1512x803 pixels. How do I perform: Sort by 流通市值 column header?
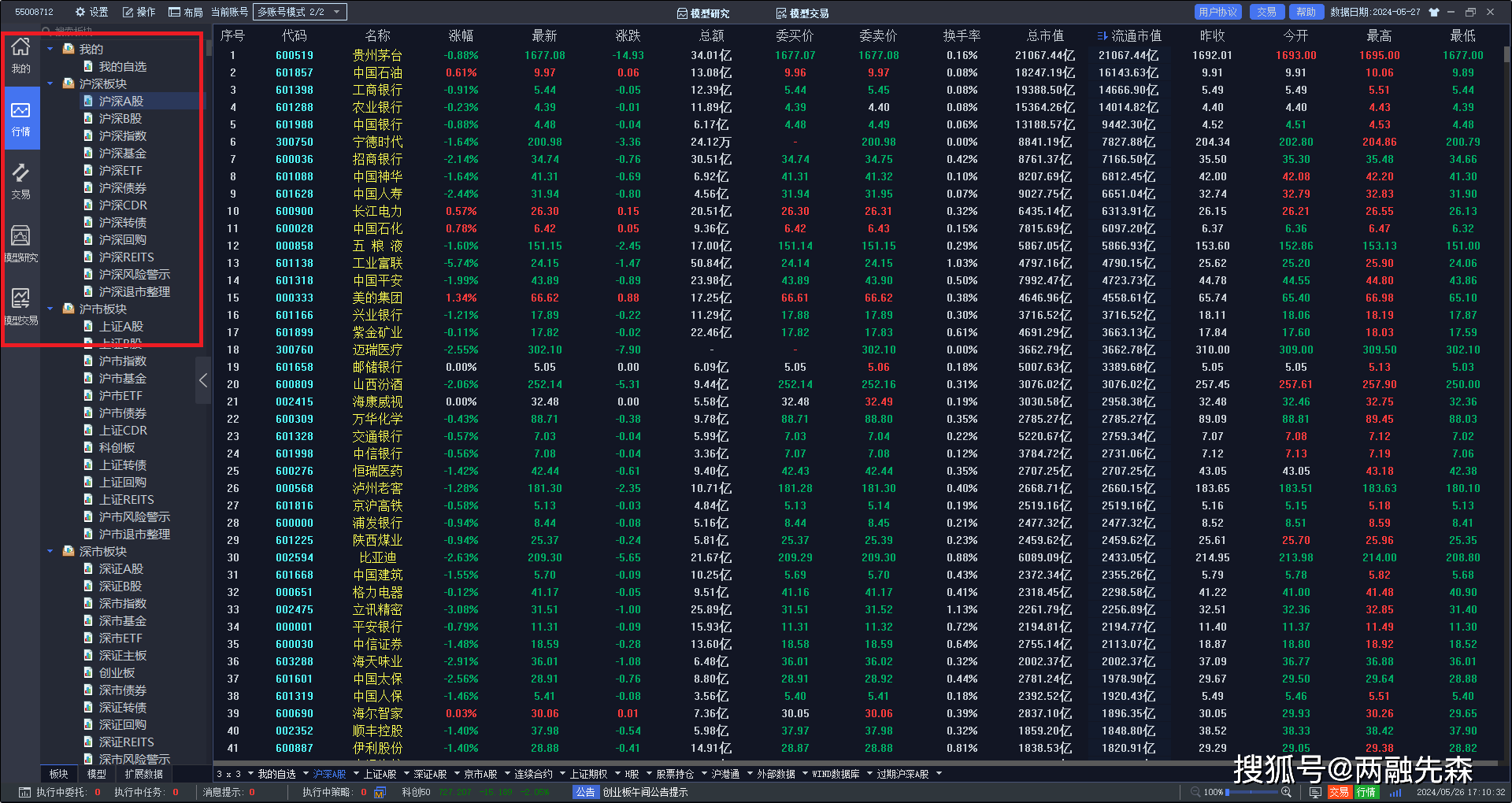coord(1136,35)
